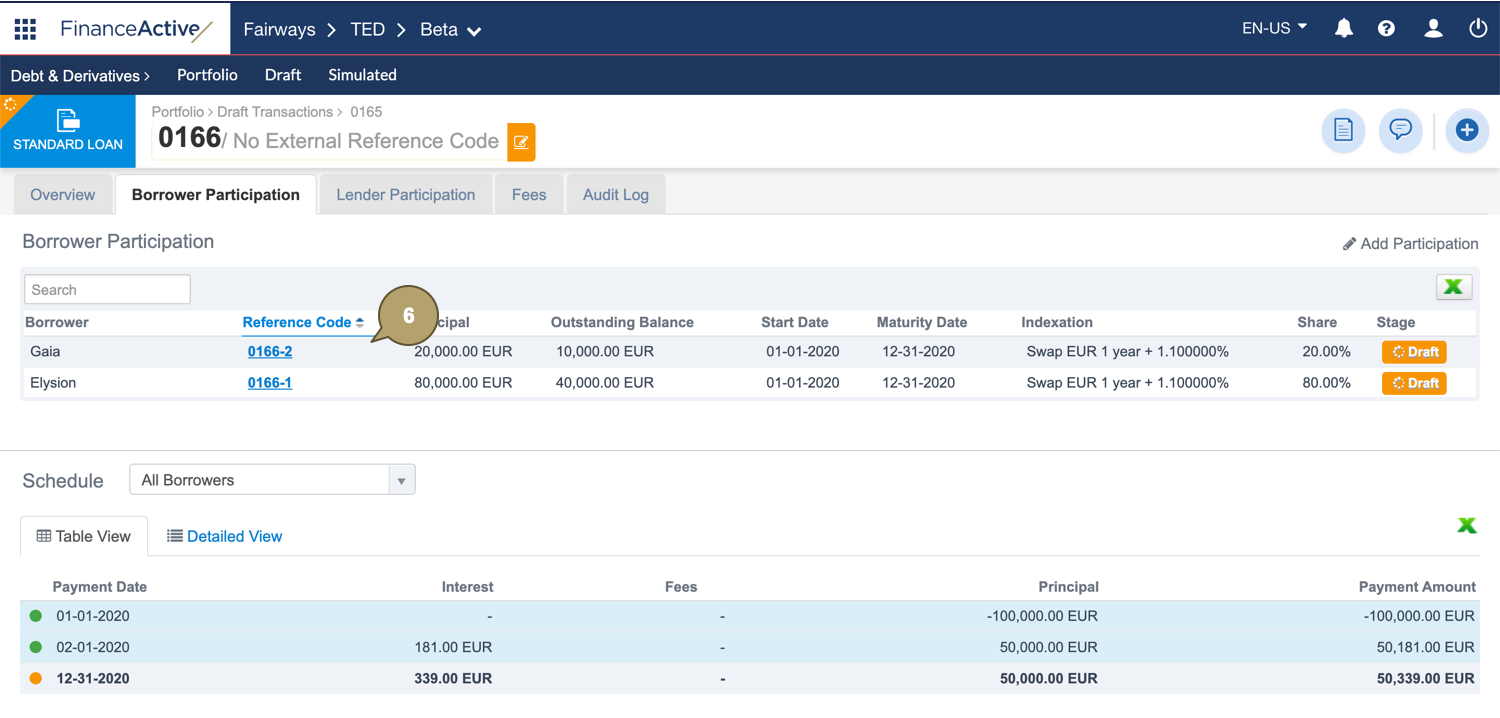
Task: Open the help question mark icon
Action: coord(1386,29)
